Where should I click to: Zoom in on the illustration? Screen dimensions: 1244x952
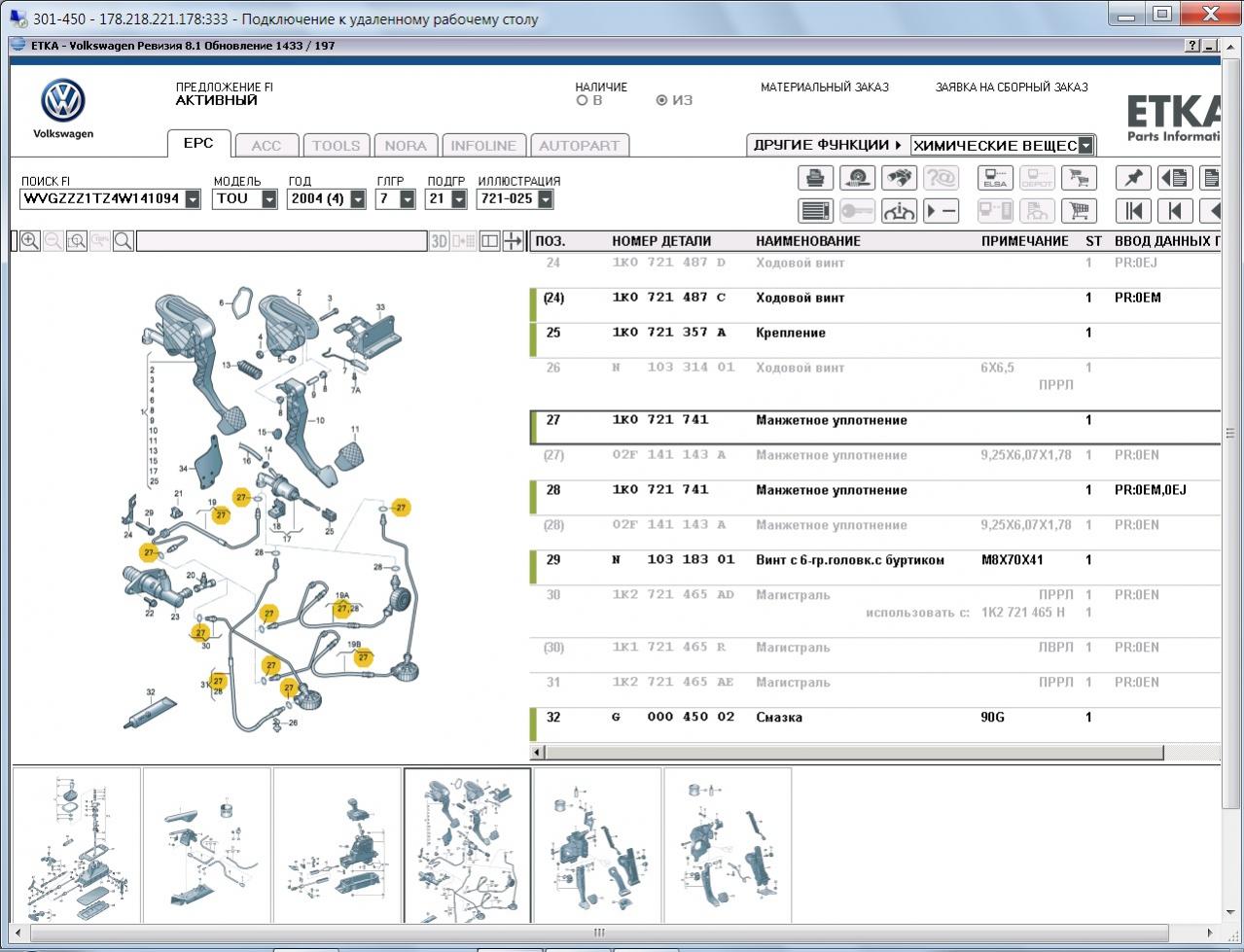(30, 241)
